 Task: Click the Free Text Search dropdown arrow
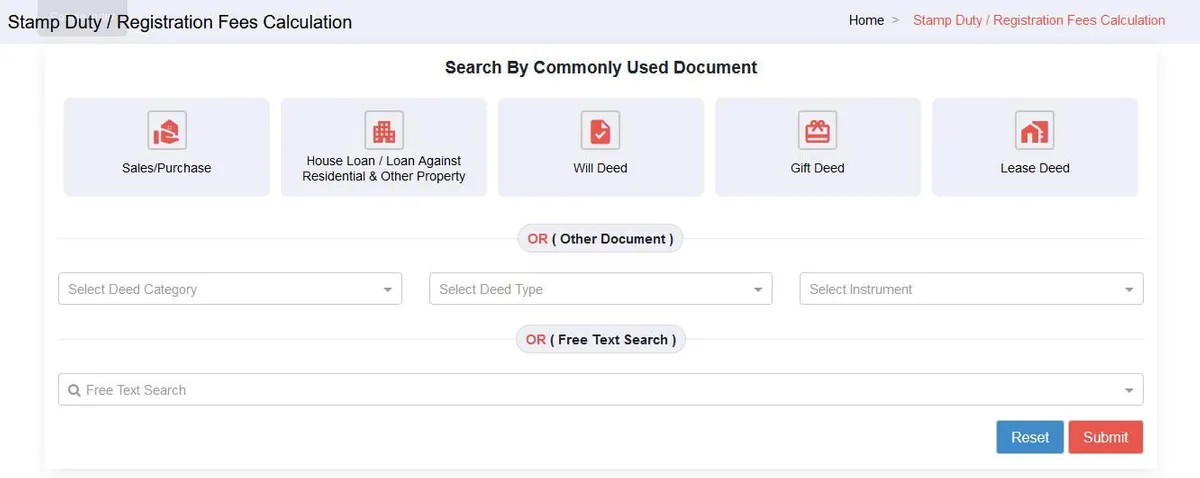tap(1129, 390)
